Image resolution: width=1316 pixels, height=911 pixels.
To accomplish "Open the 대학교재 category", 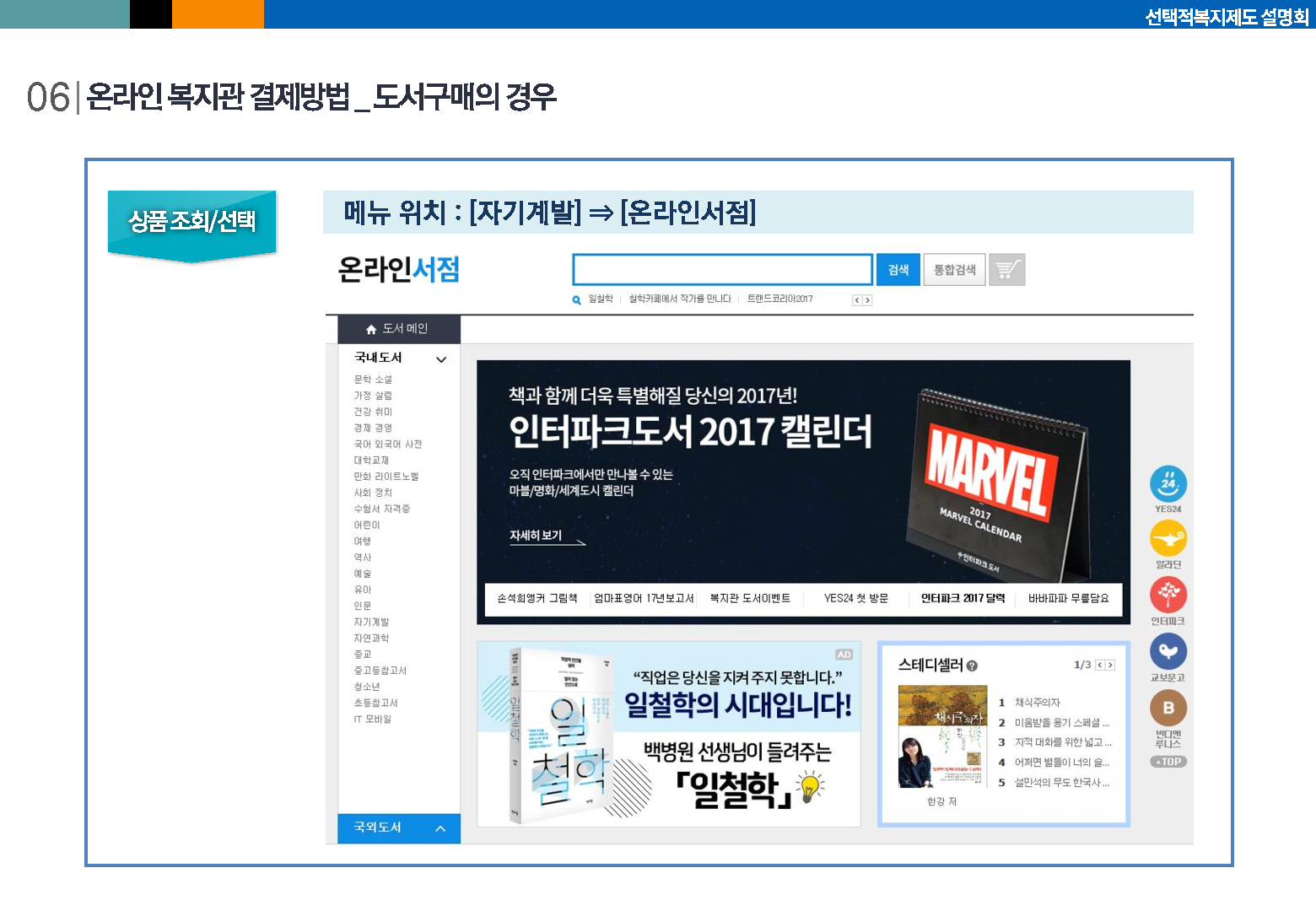I will [371, 461].
